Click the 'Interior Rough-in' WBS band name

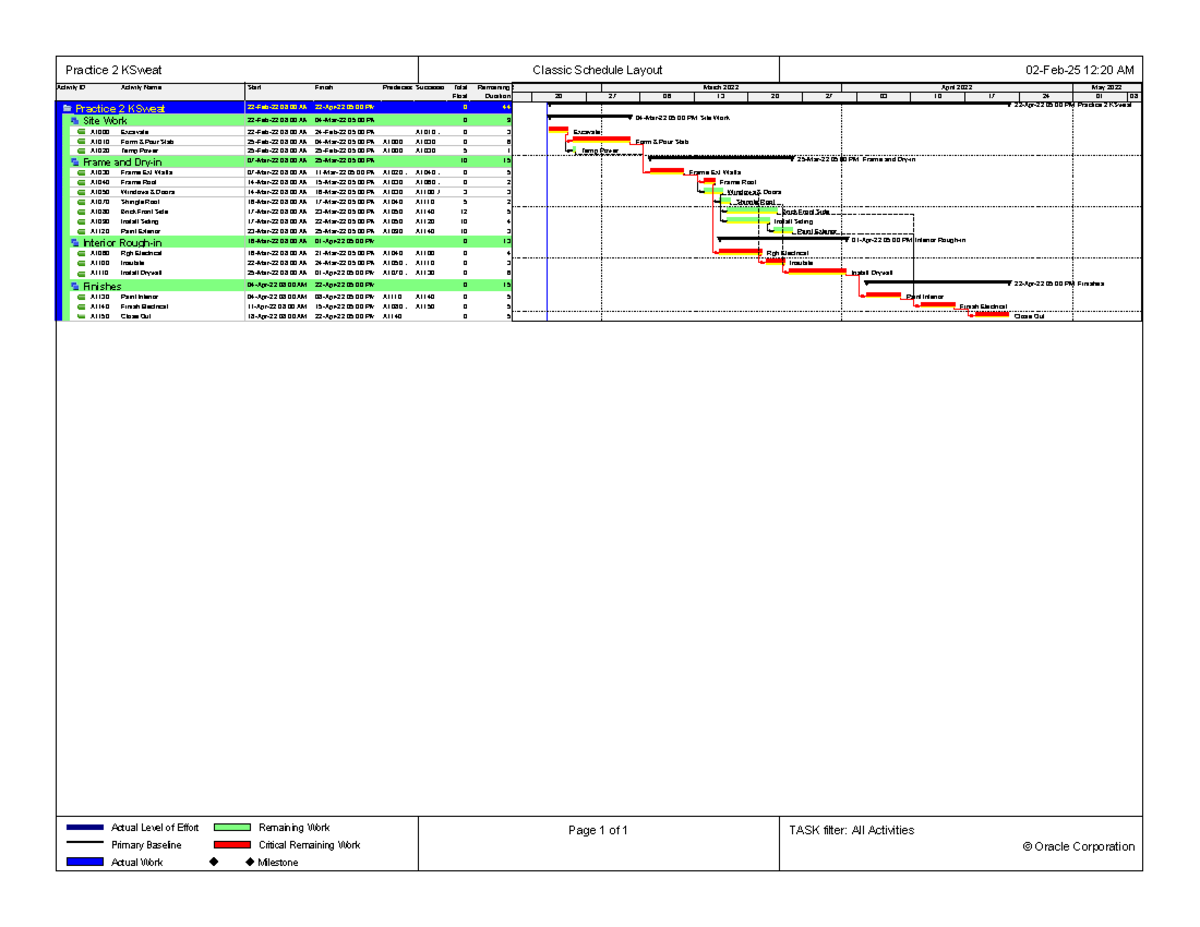pos(122,242)
